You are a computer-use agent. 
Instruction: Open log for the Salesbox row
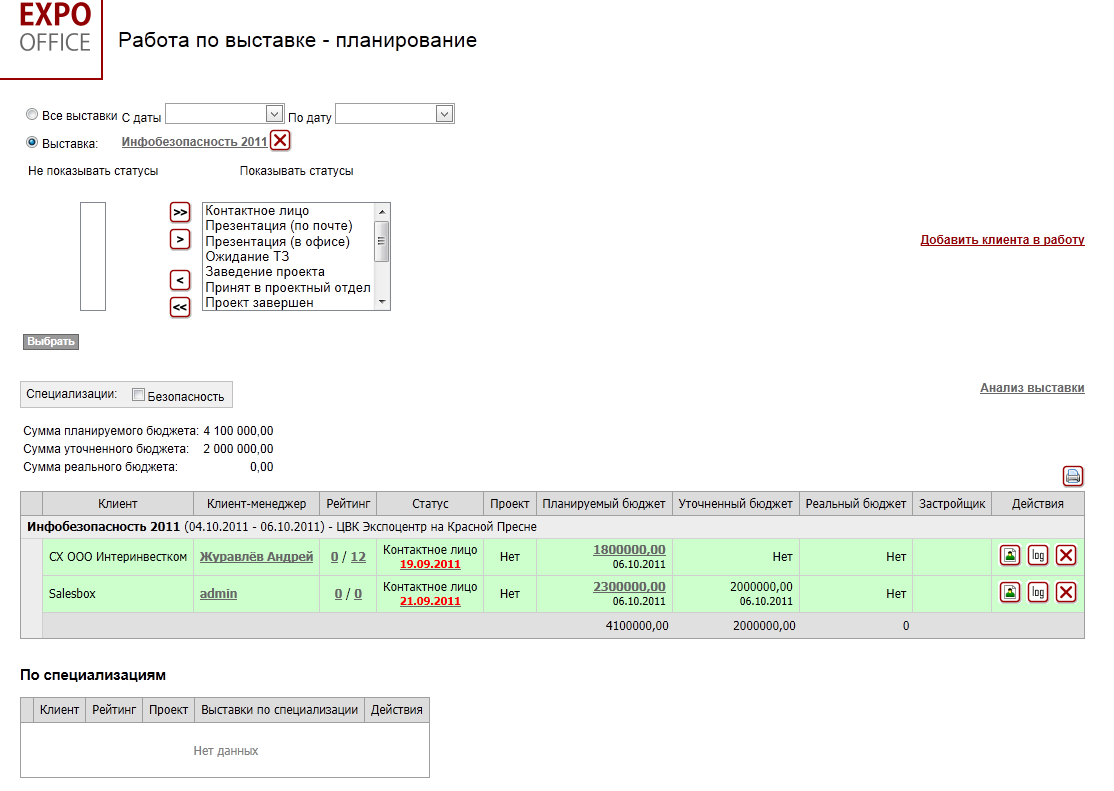(x=1038, y=593)
